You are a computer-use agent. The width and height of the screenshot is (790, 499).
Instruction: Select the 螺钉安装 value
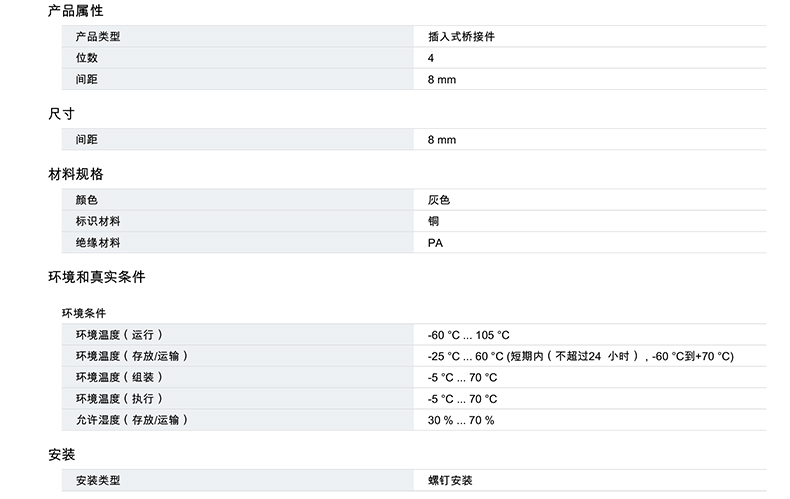pos(450,481)
